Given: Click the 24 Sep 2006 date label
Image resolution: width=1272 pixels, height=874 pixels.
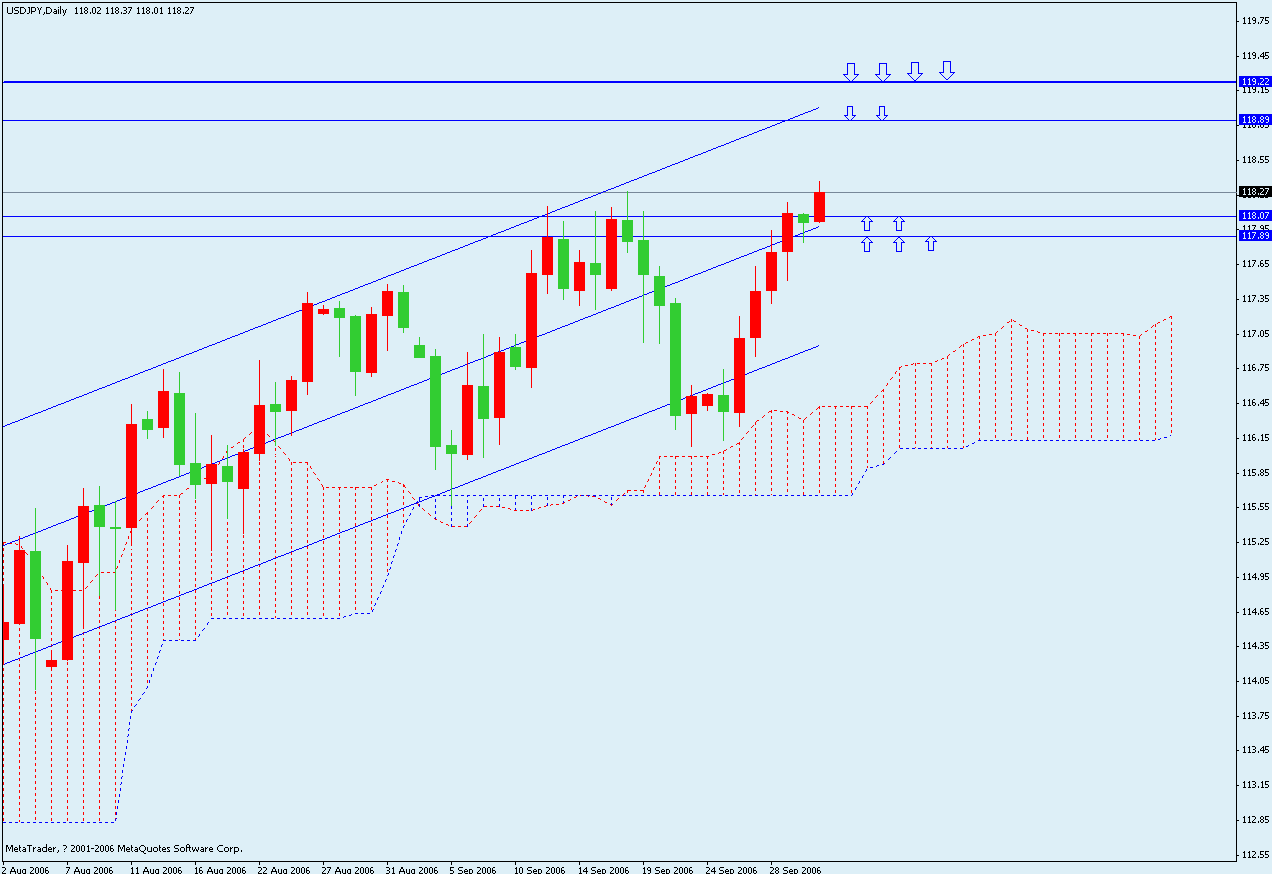Looking at the screenshot, I should tap(731, 870).
